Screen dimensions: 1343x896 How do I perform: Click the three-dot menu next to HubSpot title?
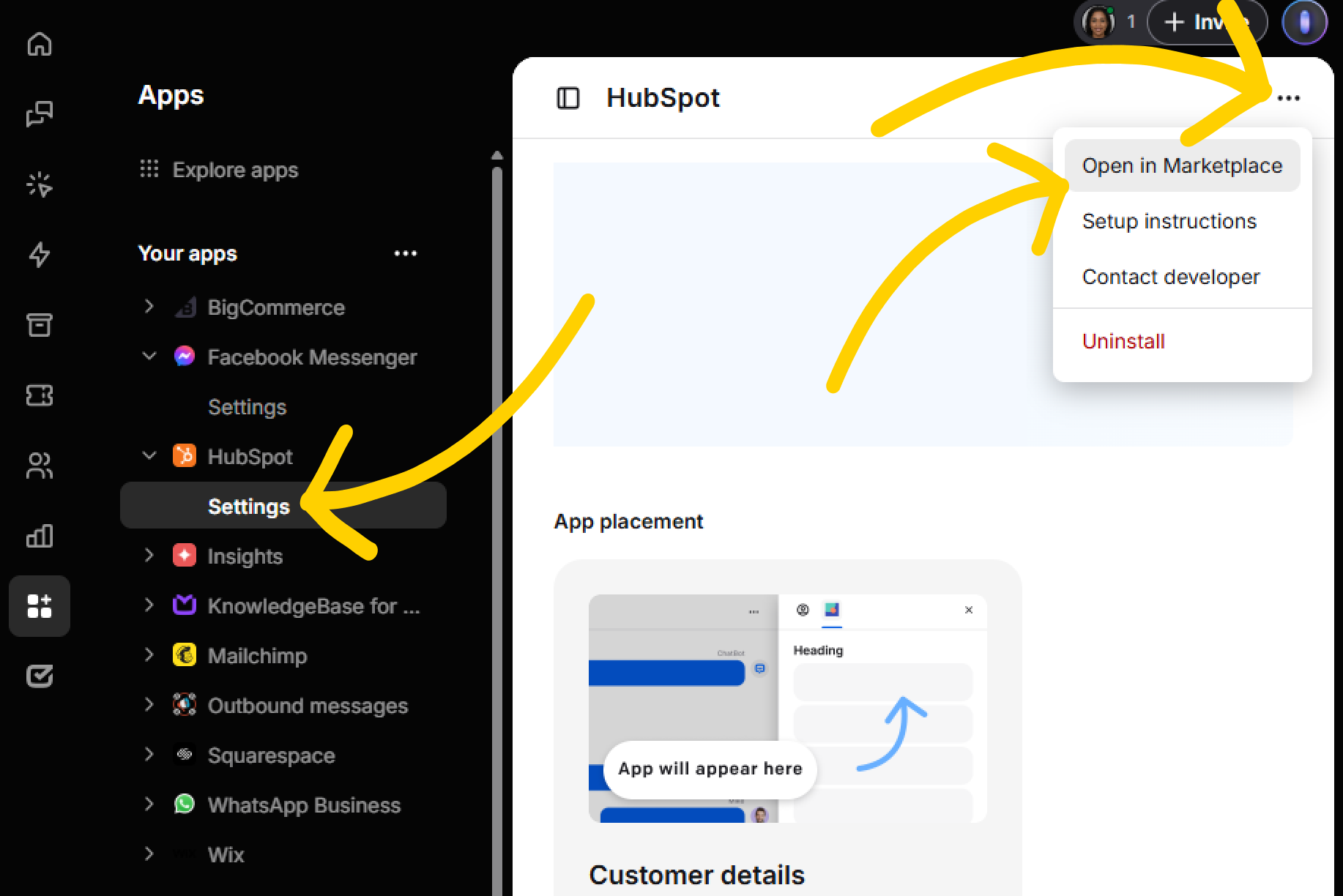click(1289, 98)
